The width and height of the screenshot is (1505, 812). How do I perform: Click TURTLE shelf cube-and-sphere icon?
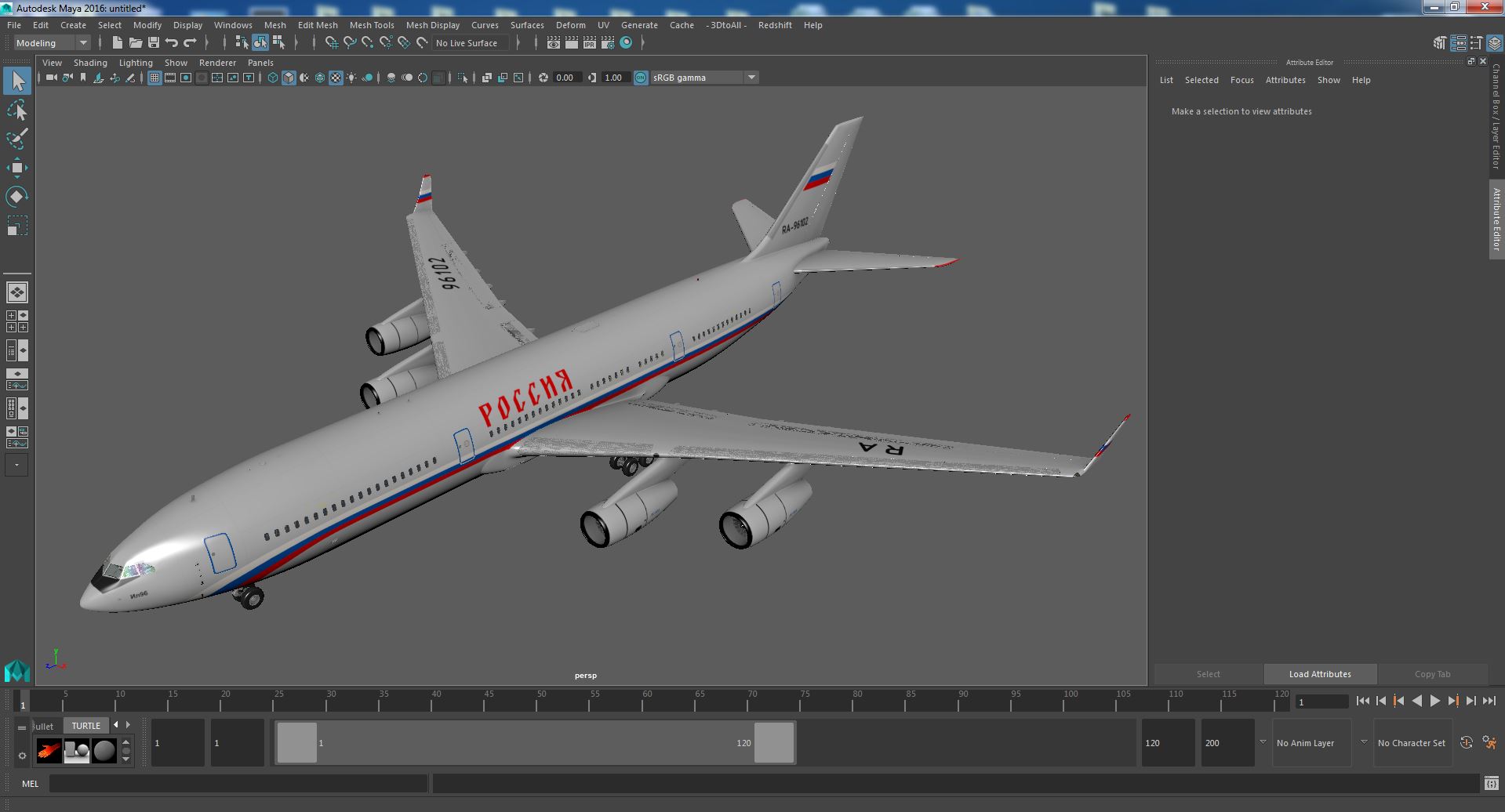click(x=77, y=751)
